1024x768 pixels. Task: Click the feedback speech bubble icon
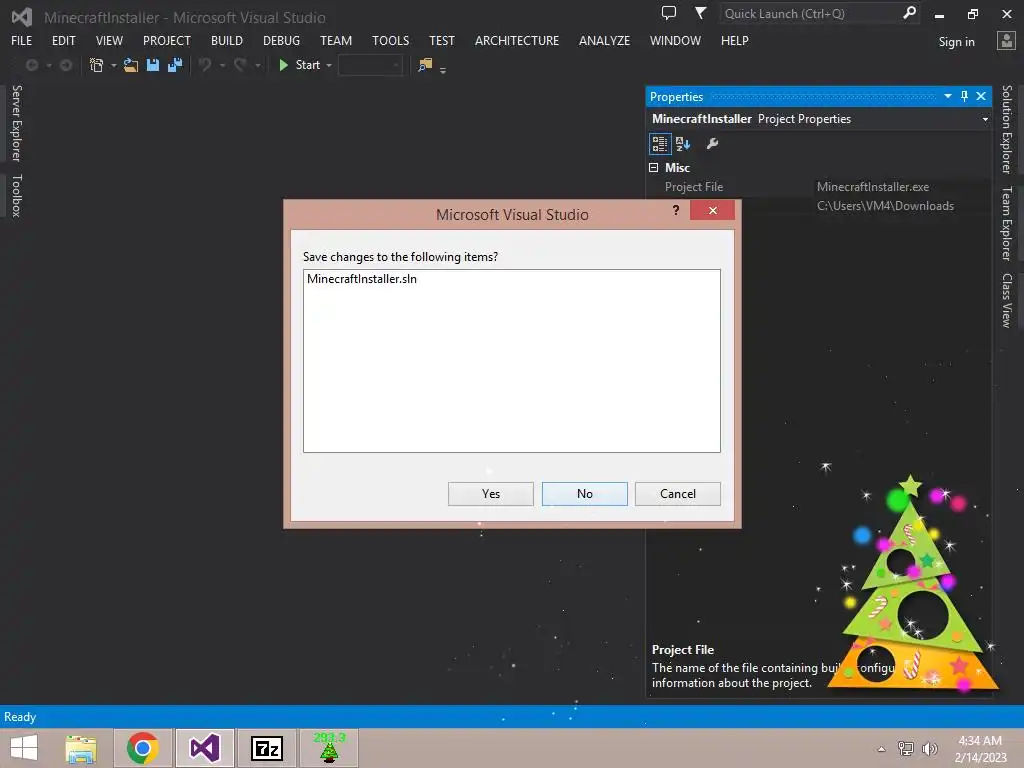(x=669, y=12)
